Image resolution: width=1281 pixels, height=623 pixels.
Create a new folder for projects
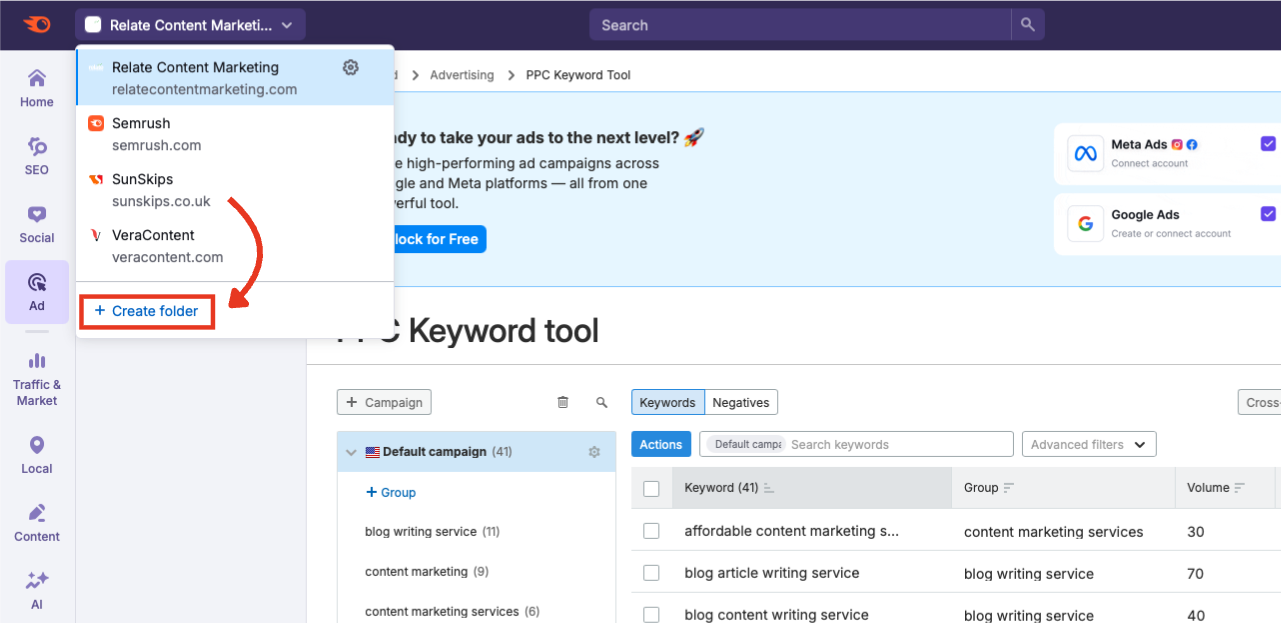click(146, 311)
